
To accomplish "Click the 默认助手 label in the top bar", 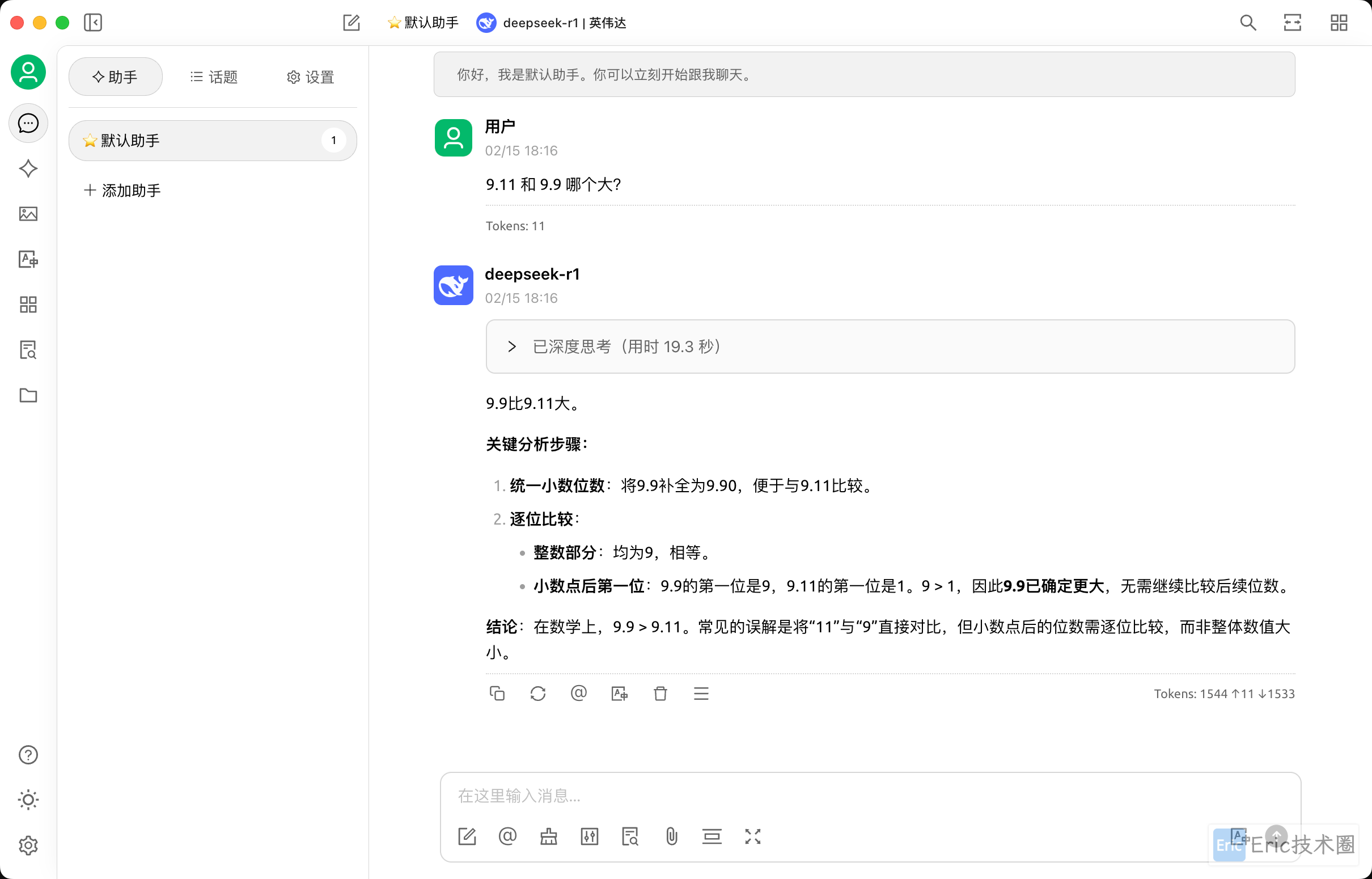I will point(424,23).
